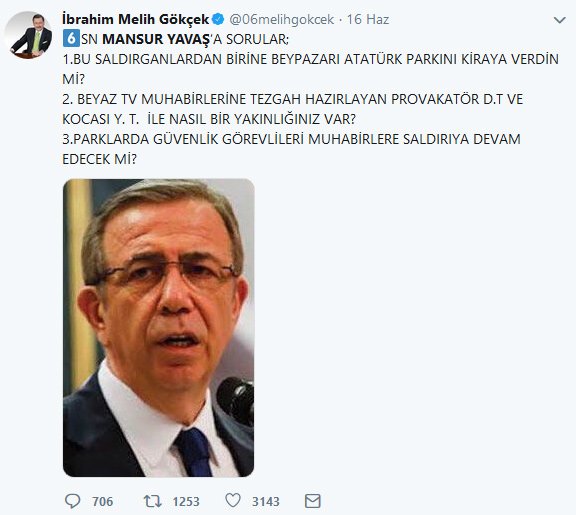Click the reply speech bubble icon
Image resolution: width=576 pixels, height=515 pixels.
tap(72, 501)
